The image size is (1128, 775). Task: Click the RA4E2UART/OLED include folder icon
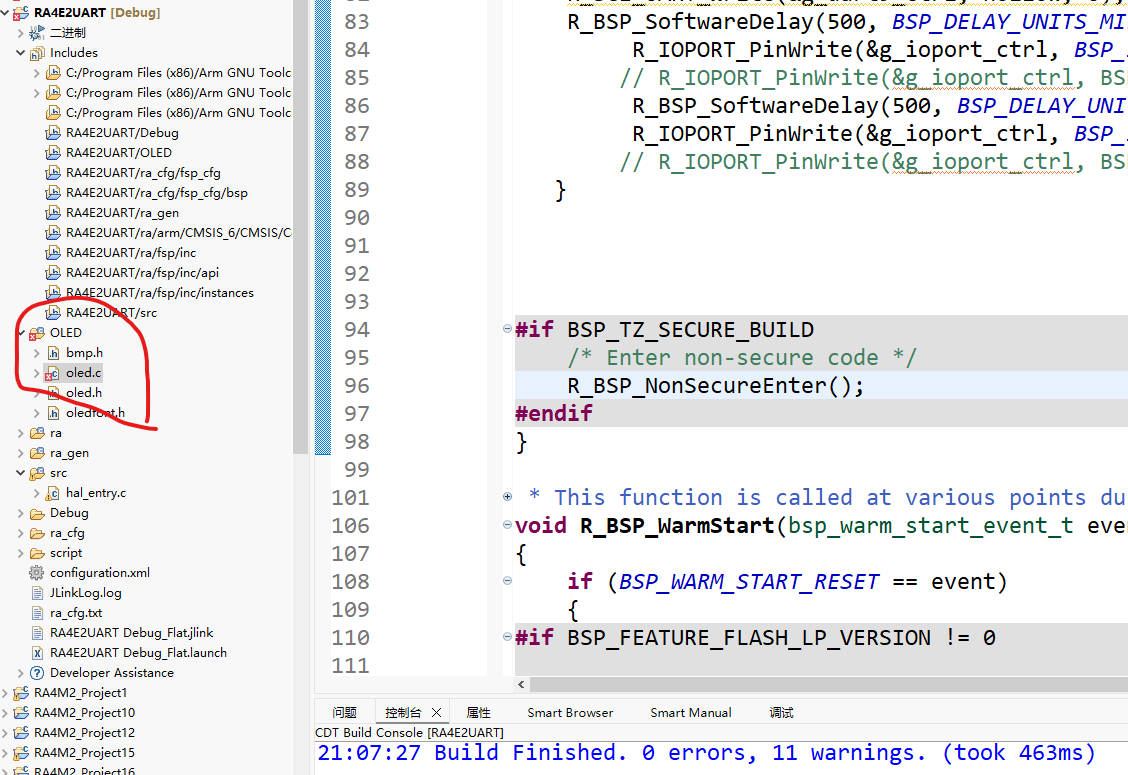[x=53, y=153]
